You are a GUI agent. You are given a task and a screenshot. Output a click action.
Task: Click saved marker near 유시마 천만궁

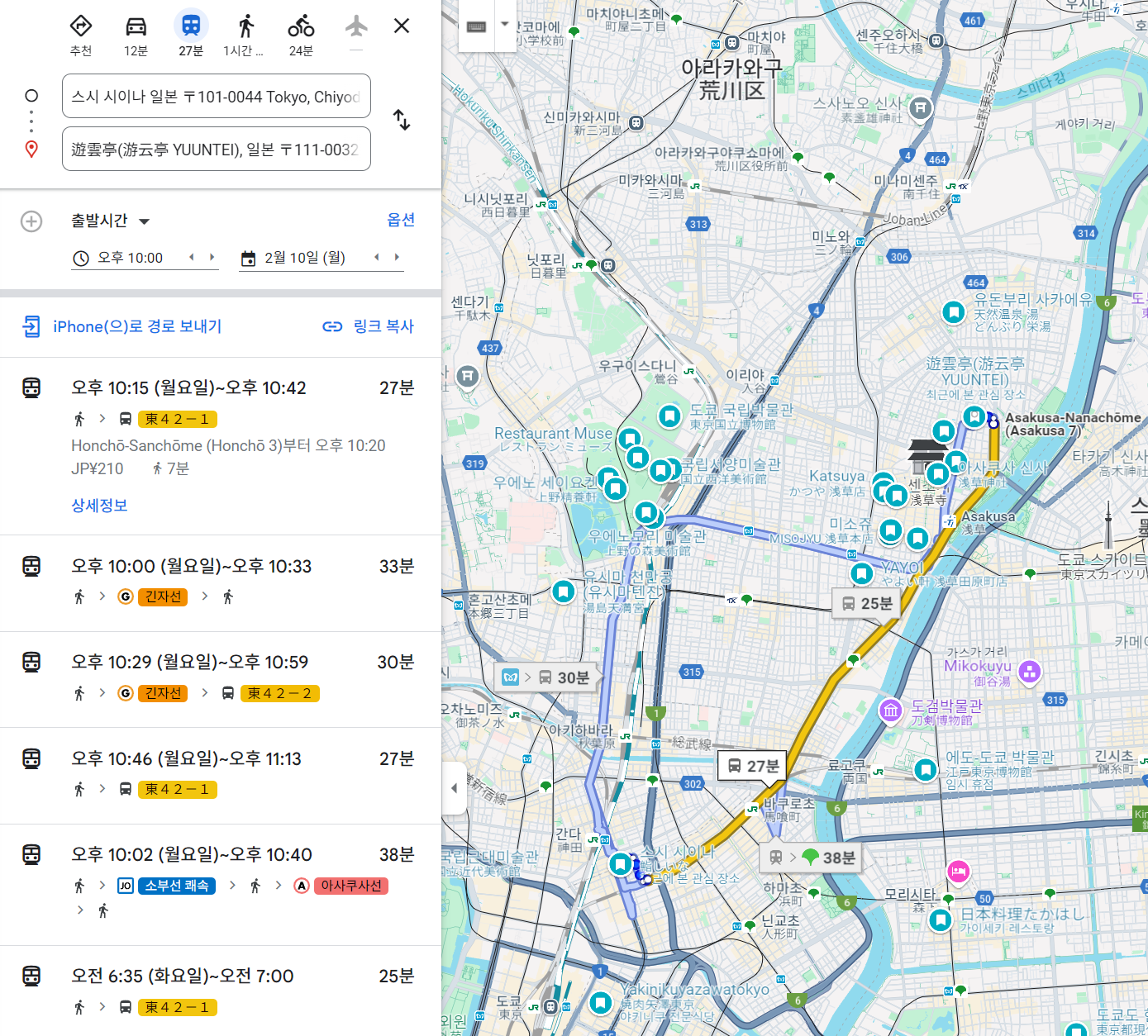click(563, 592)
